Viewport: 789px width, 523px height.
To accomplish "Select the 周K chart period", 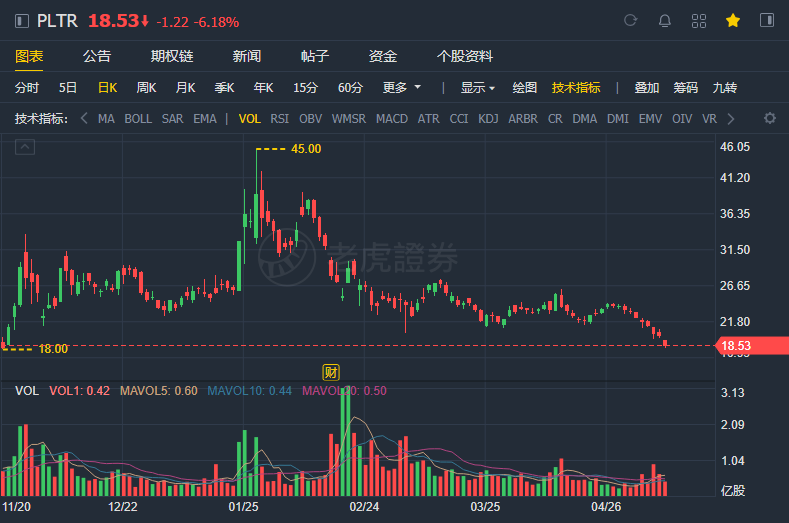I will tap(146, 88).
